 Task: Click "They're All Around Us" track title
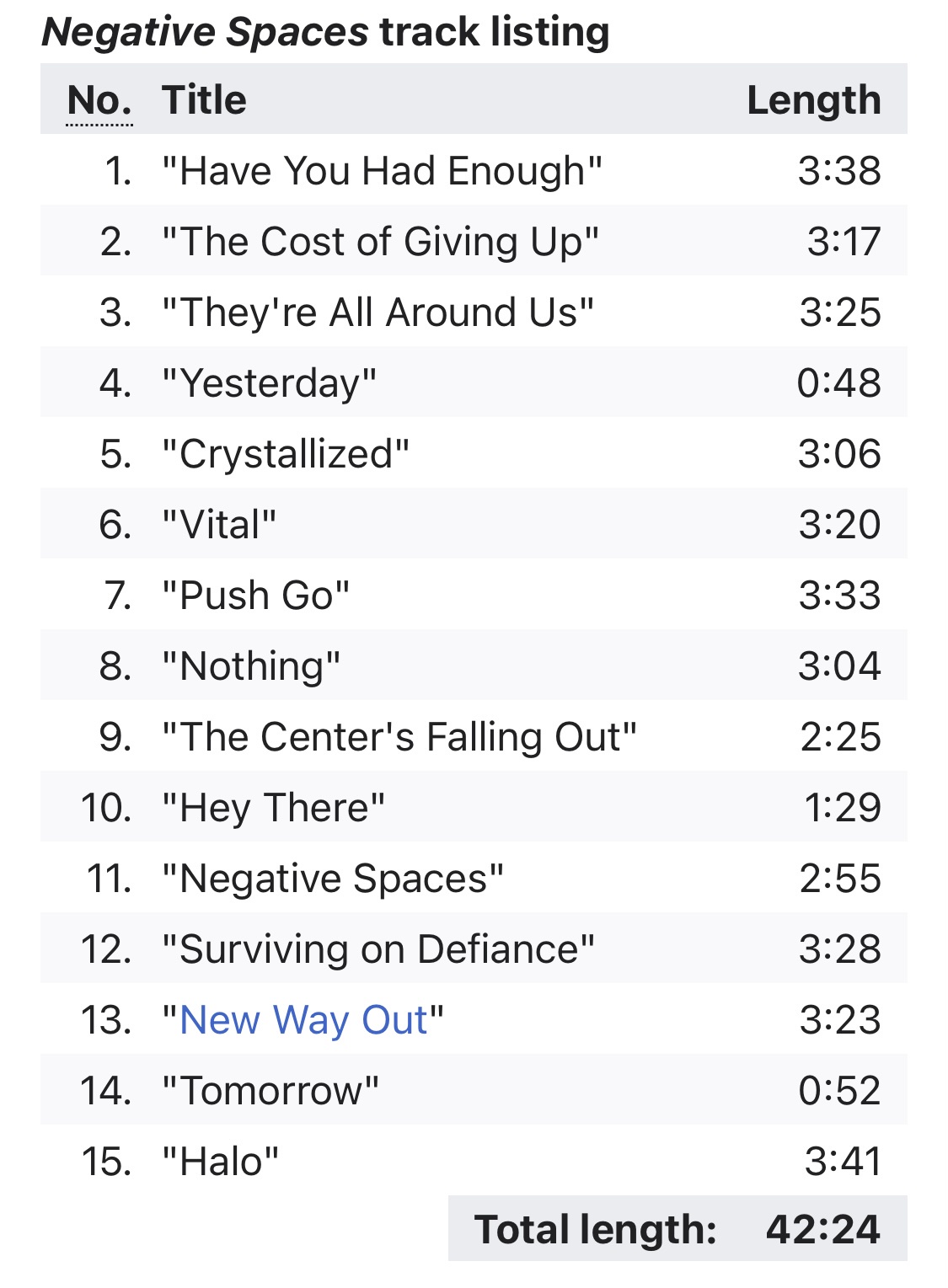coord(378,313)
